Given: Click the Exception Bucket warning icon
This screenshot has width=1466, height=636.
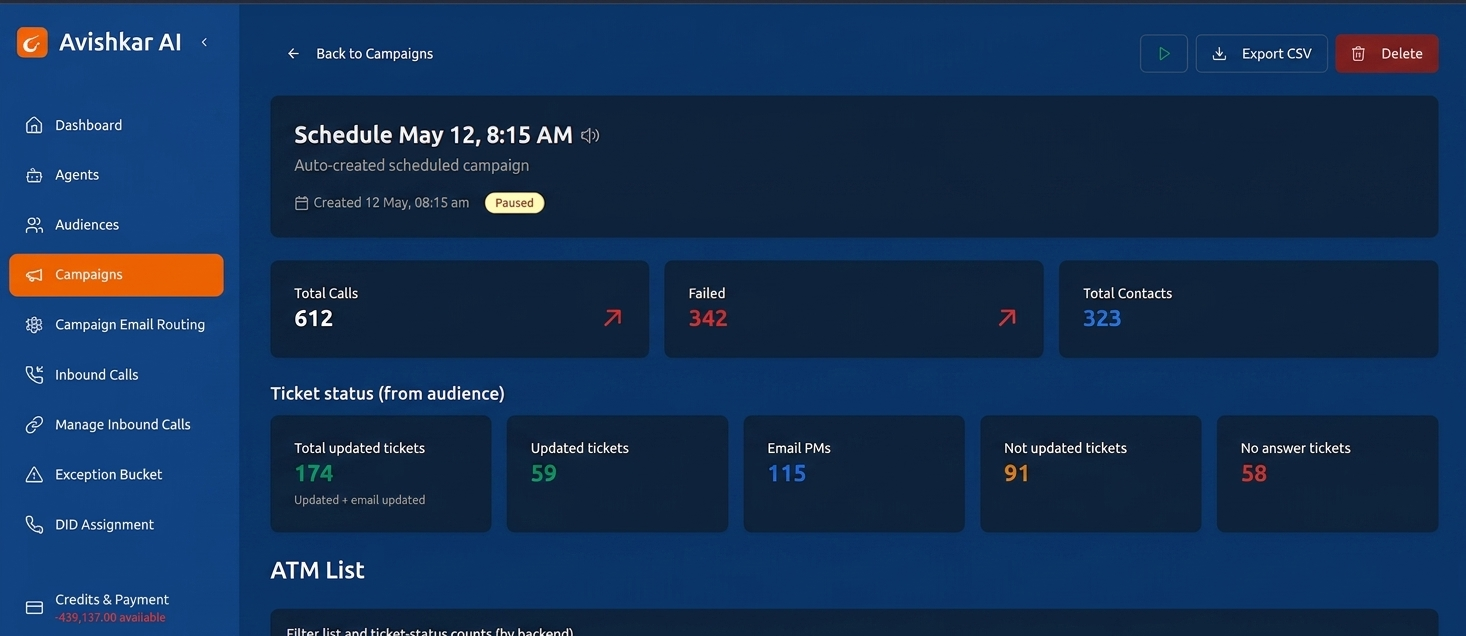Looking at the screenshot, I should 34,475.
